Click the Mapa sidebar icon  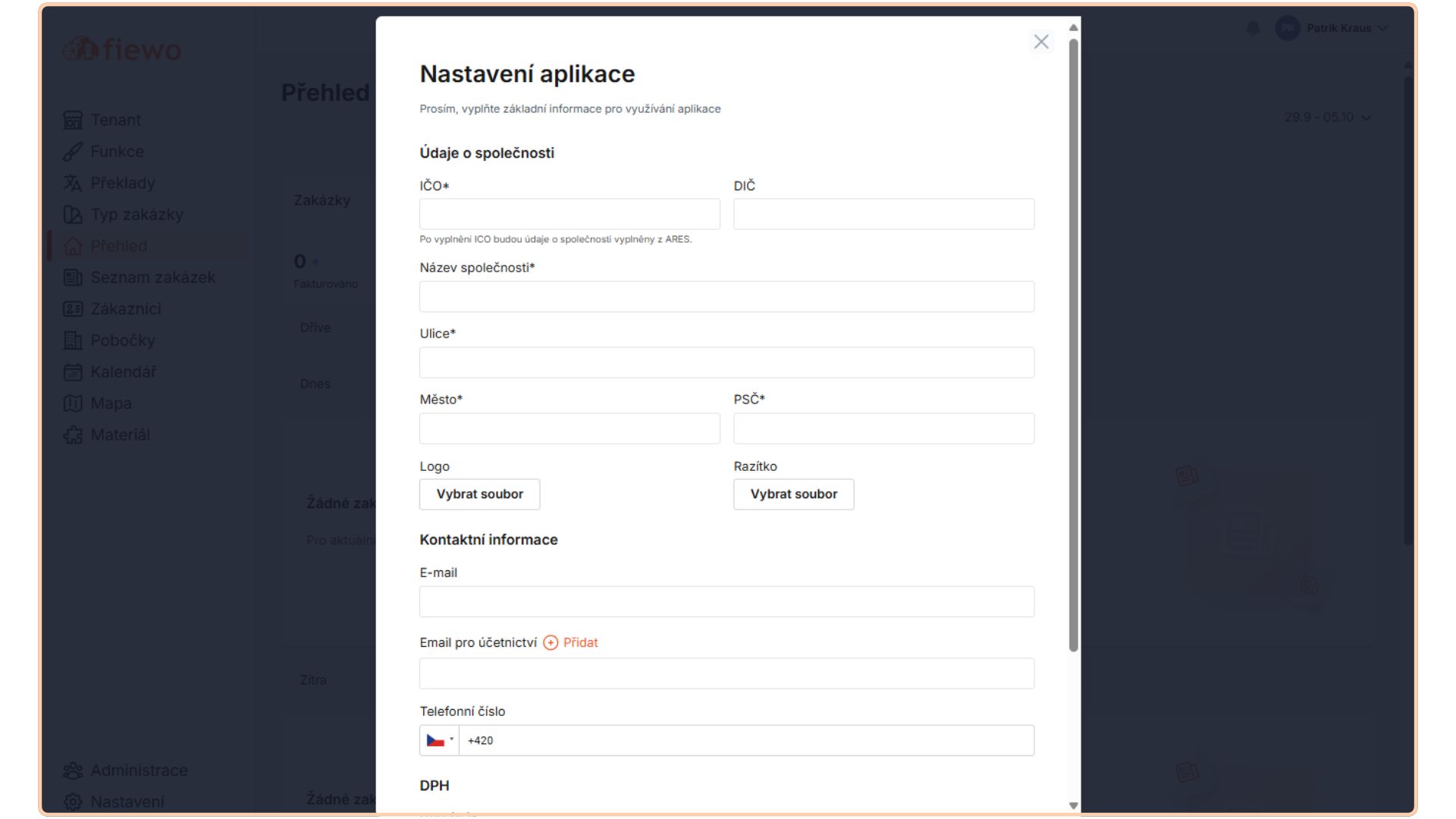tap(73, 403)
